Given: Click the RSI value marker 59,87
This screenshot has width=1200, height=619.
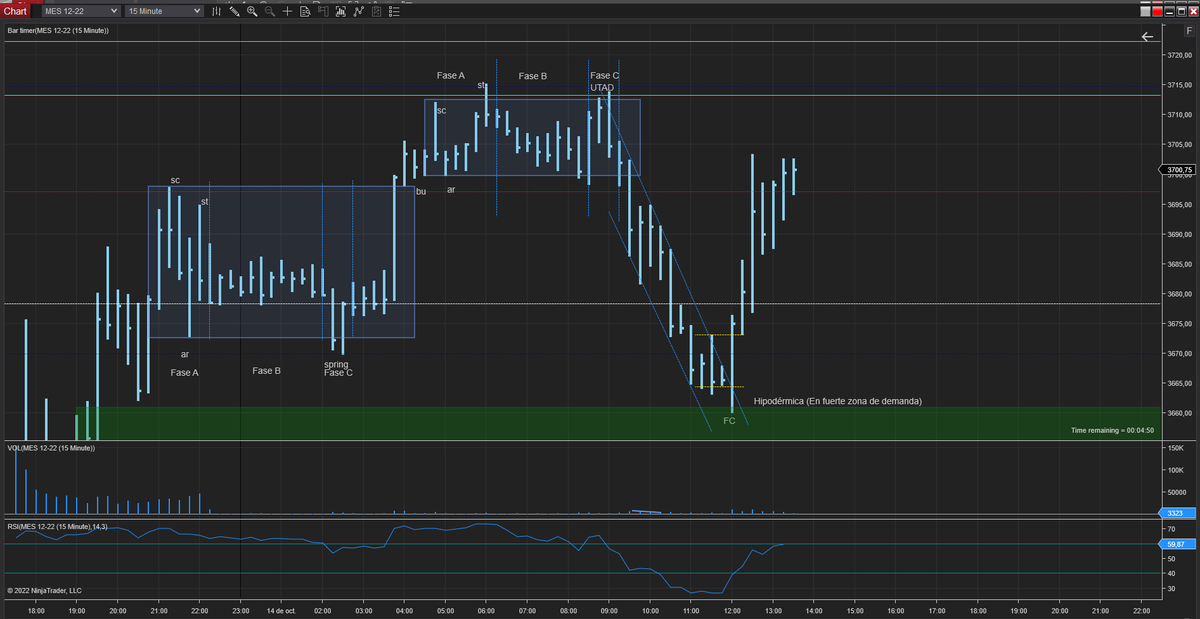Looking at the screenshot, I should [x=1176, y=544].
